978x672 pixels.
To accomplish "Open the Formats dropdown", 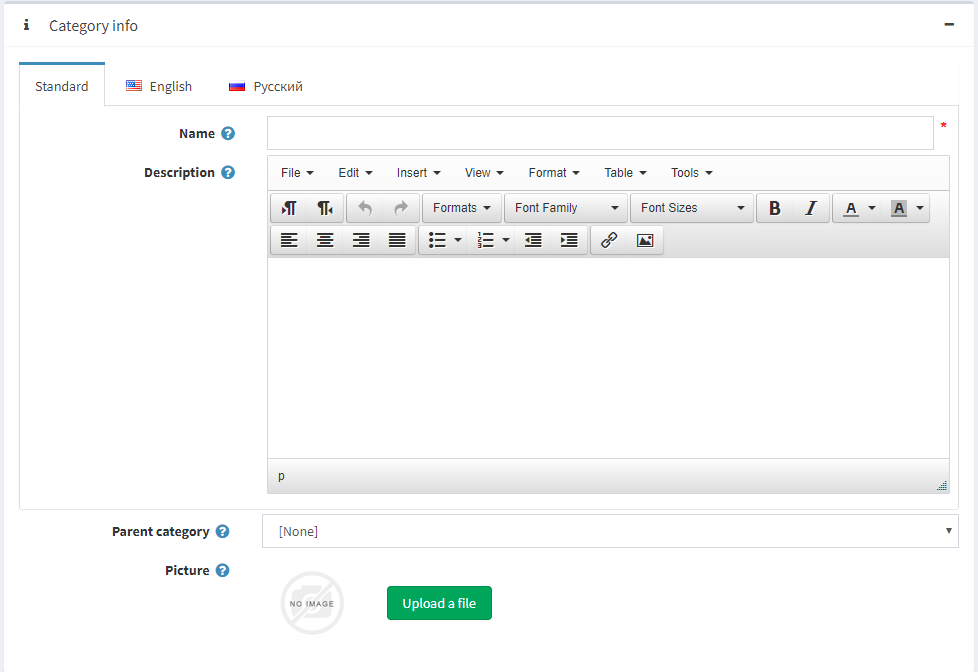I will (x=462, y=208).
